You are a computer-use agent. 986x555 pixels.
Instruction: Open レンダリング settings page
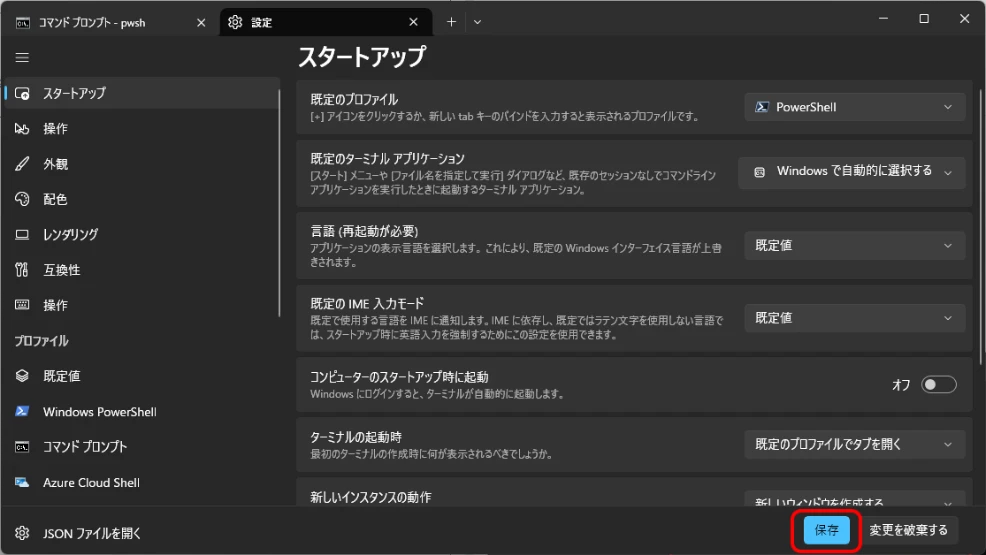70,234
